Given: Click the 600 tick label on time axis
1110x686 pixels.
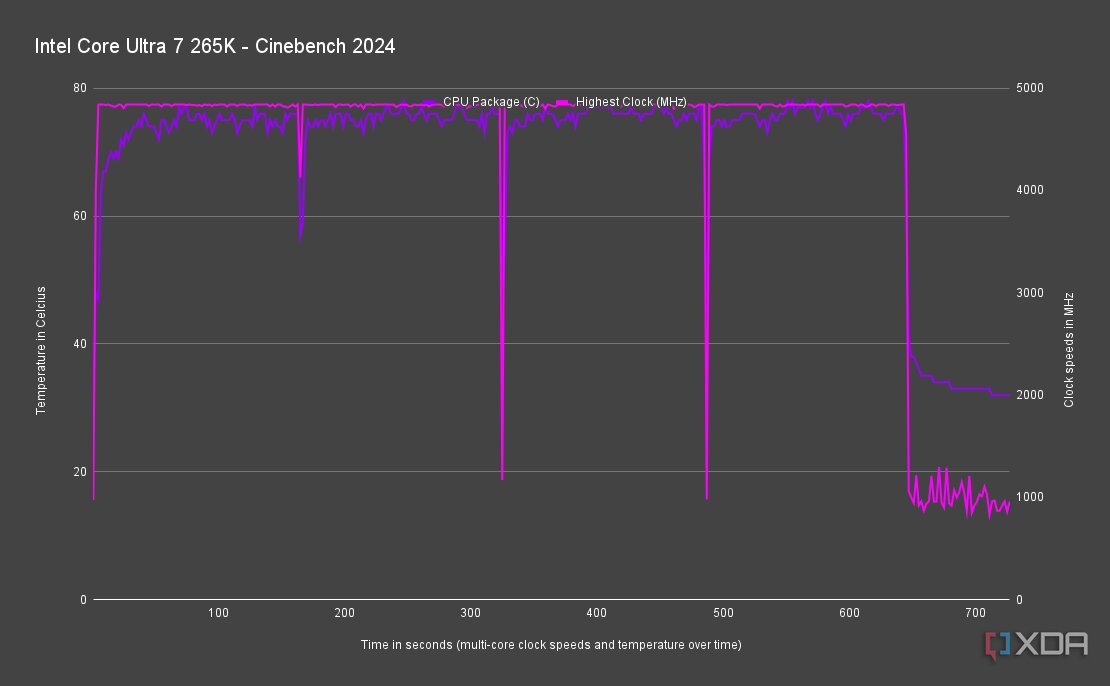Looking at the screenshot, I should coord(849,612).
